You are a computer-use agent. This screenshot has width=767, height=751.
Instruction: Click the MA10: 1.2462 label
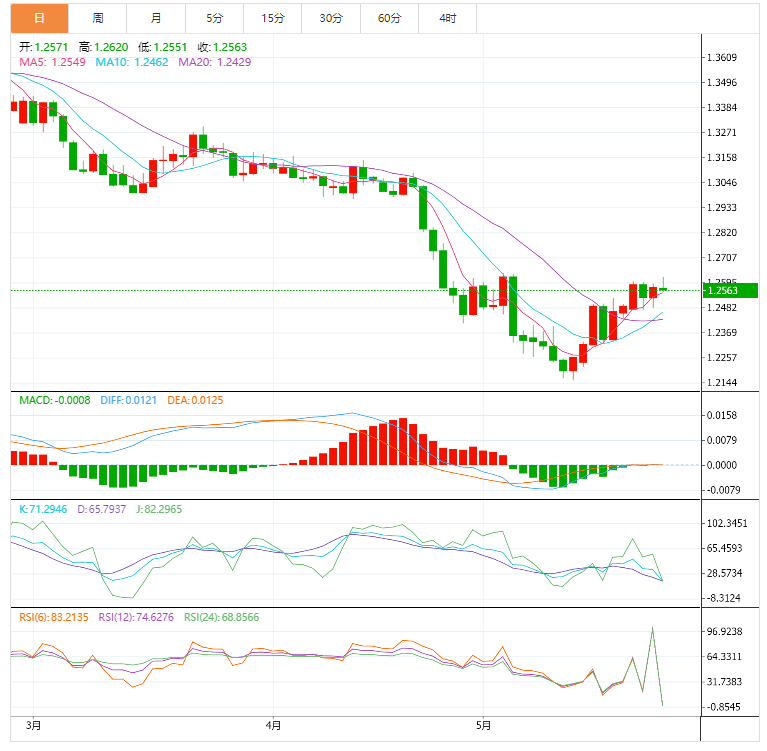point(132,62)
